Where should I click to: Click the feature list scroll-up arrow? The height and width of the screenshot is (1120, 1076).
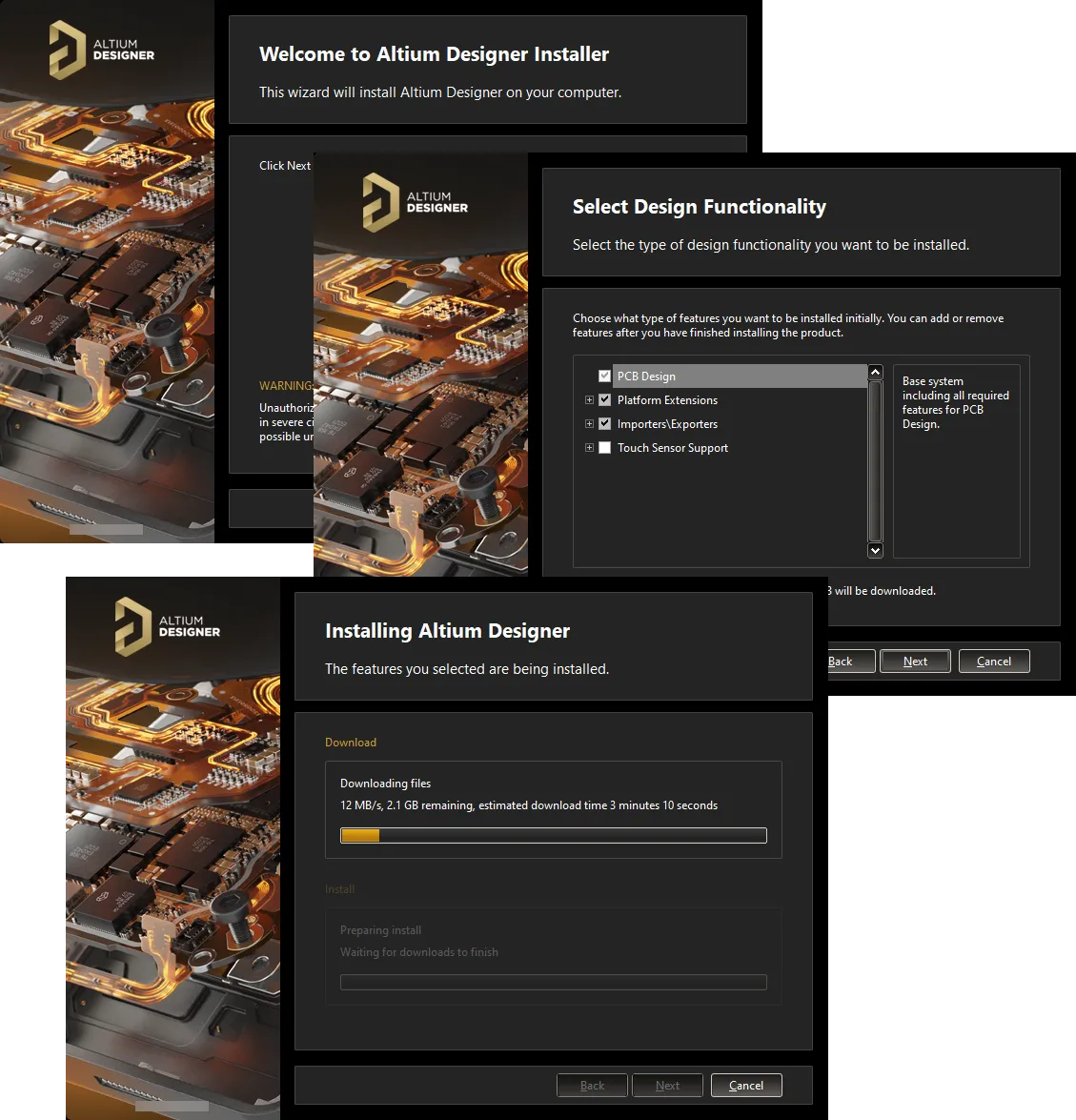875,373
